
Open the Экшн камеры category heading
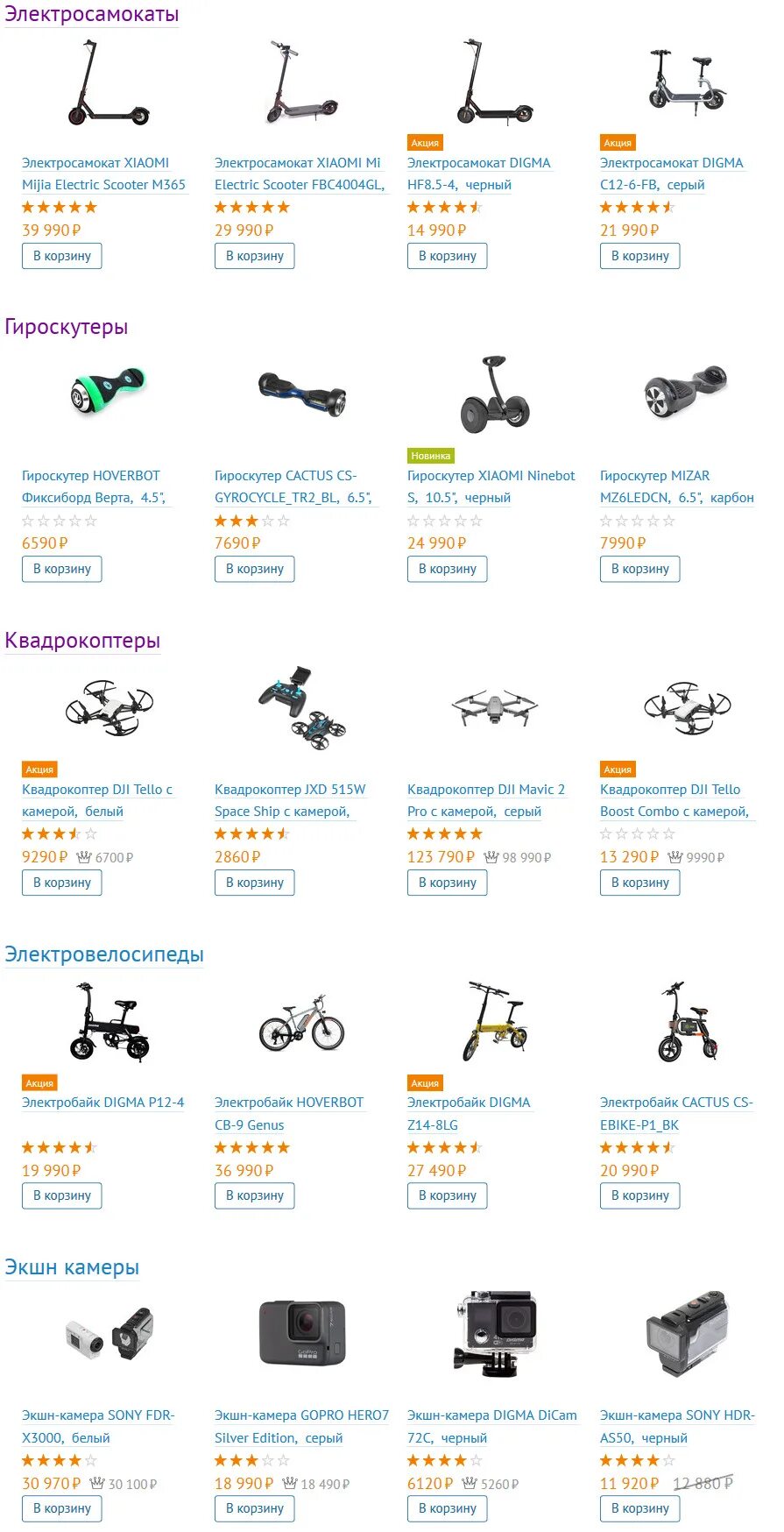pyautogui.click(x=72, y=1267)
